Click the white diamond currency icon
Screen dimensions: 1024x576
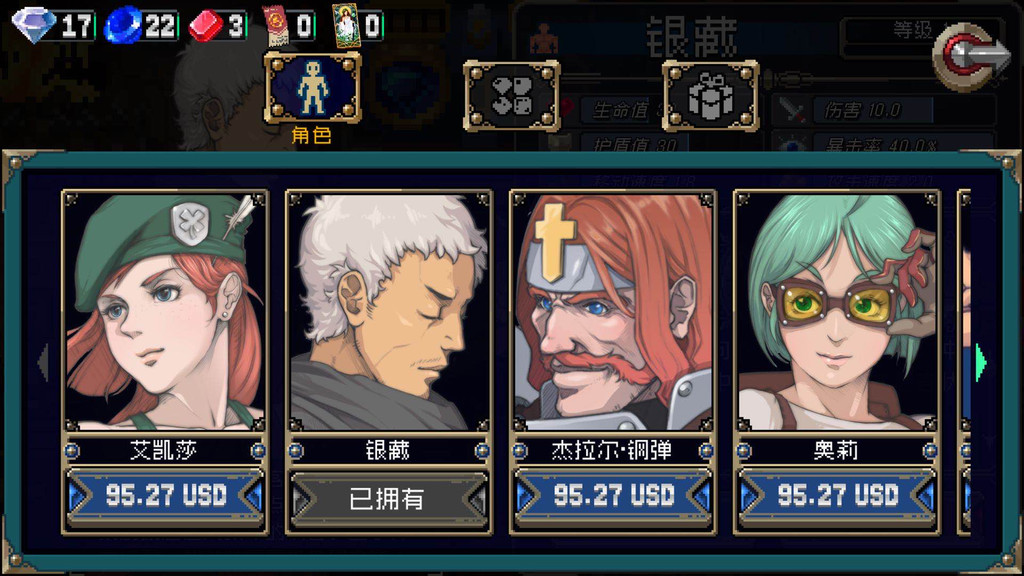pos(33,25)
